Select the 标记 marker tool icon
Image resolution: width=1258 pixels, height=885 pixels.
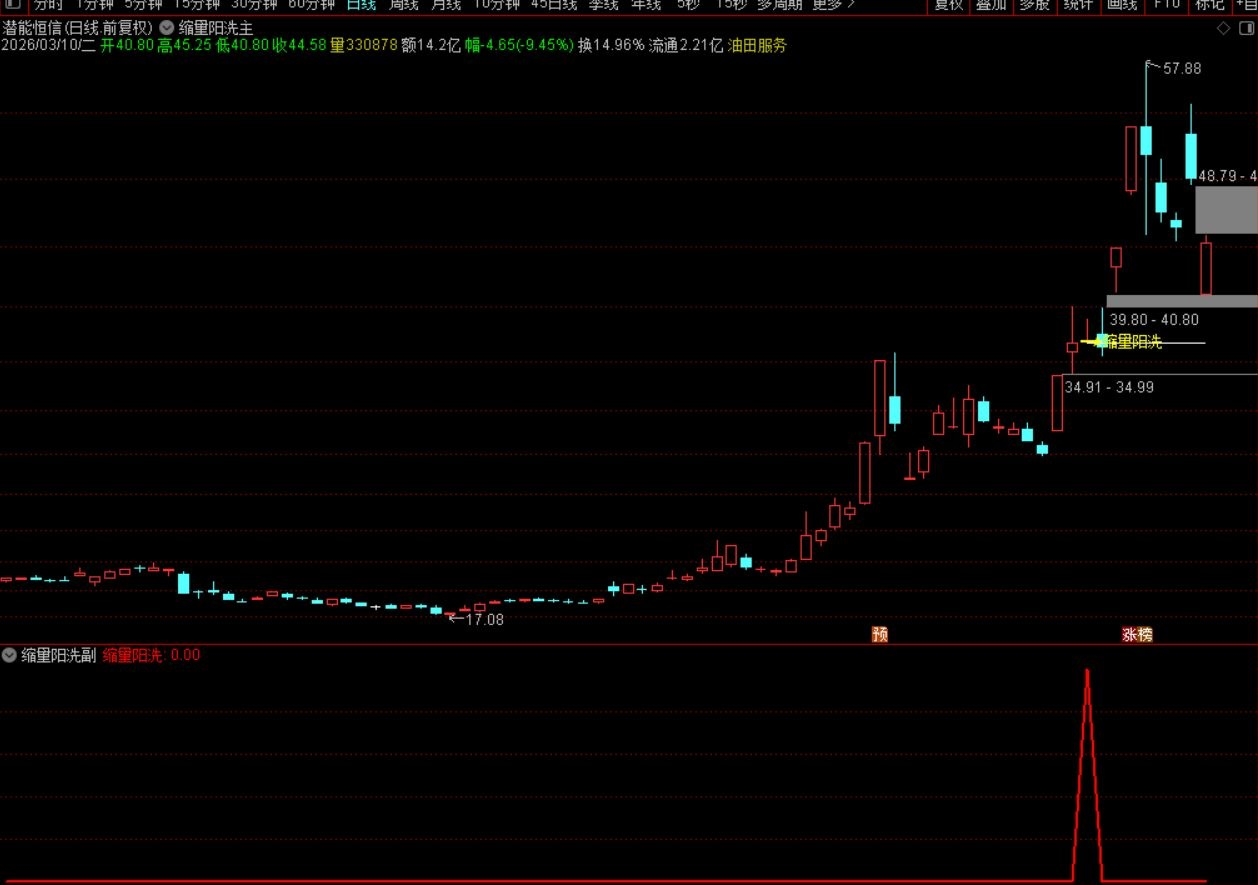(x=1209, y=5)
